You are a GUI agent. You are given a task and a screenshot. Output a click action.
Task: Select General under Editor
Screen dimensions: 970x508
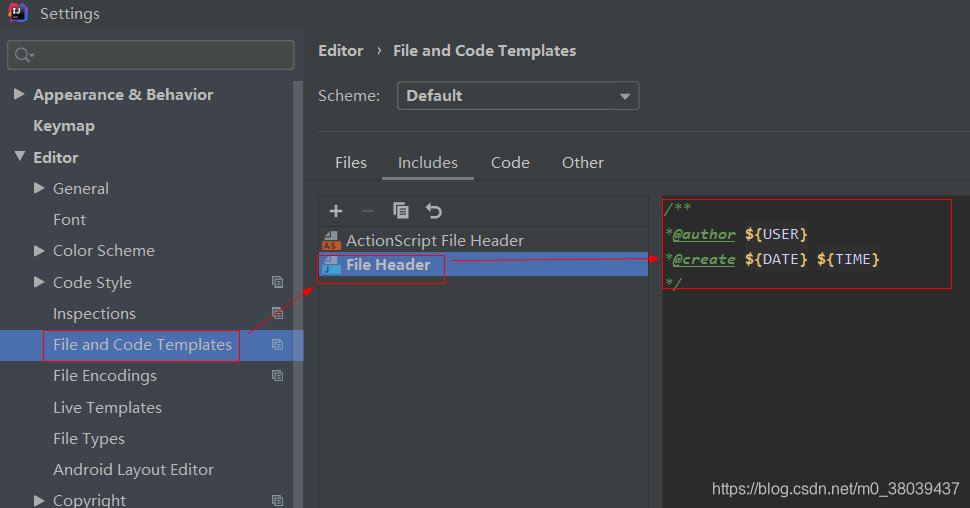[x=80, y=188]
